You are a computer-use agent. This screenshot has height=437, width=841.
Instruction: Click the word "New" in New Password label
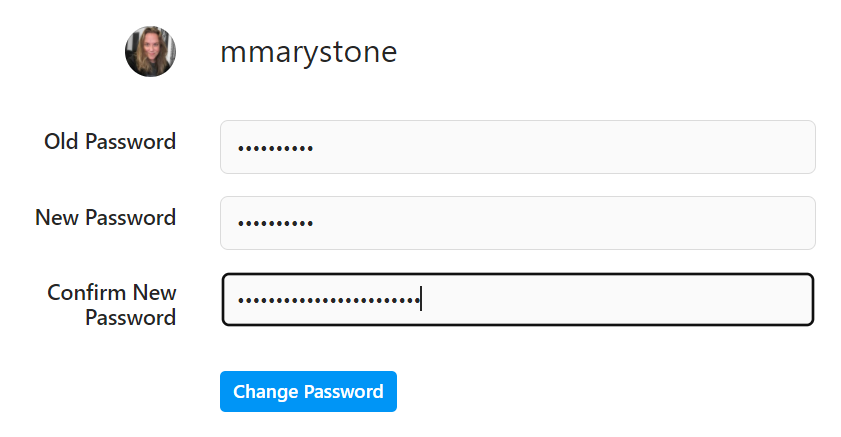click(x=56, y=218)
